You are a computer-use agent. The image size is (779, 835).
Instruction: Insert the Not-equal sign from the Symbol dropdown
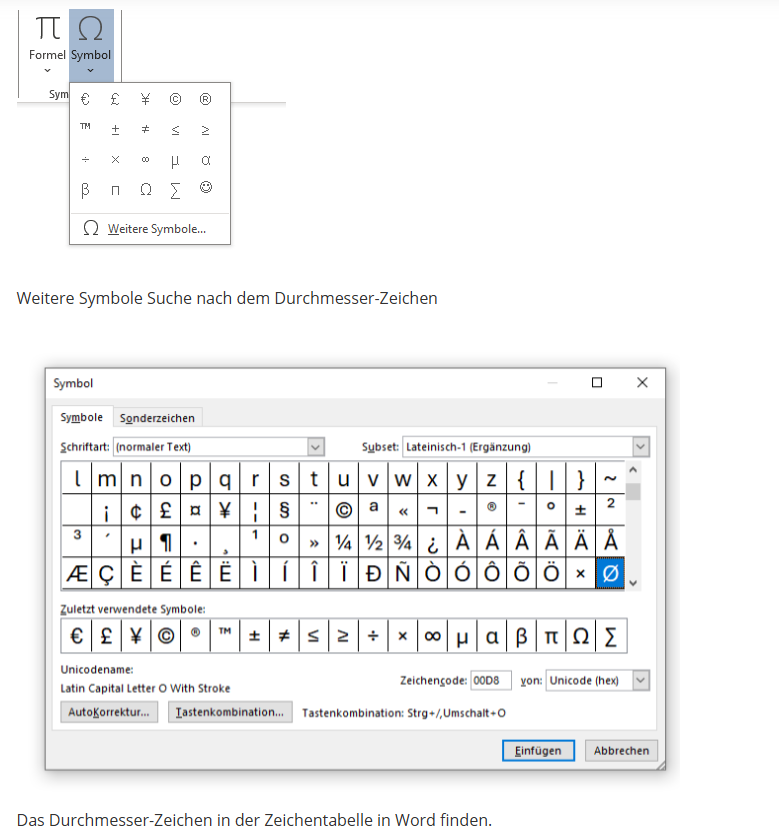tap(145, 129)
